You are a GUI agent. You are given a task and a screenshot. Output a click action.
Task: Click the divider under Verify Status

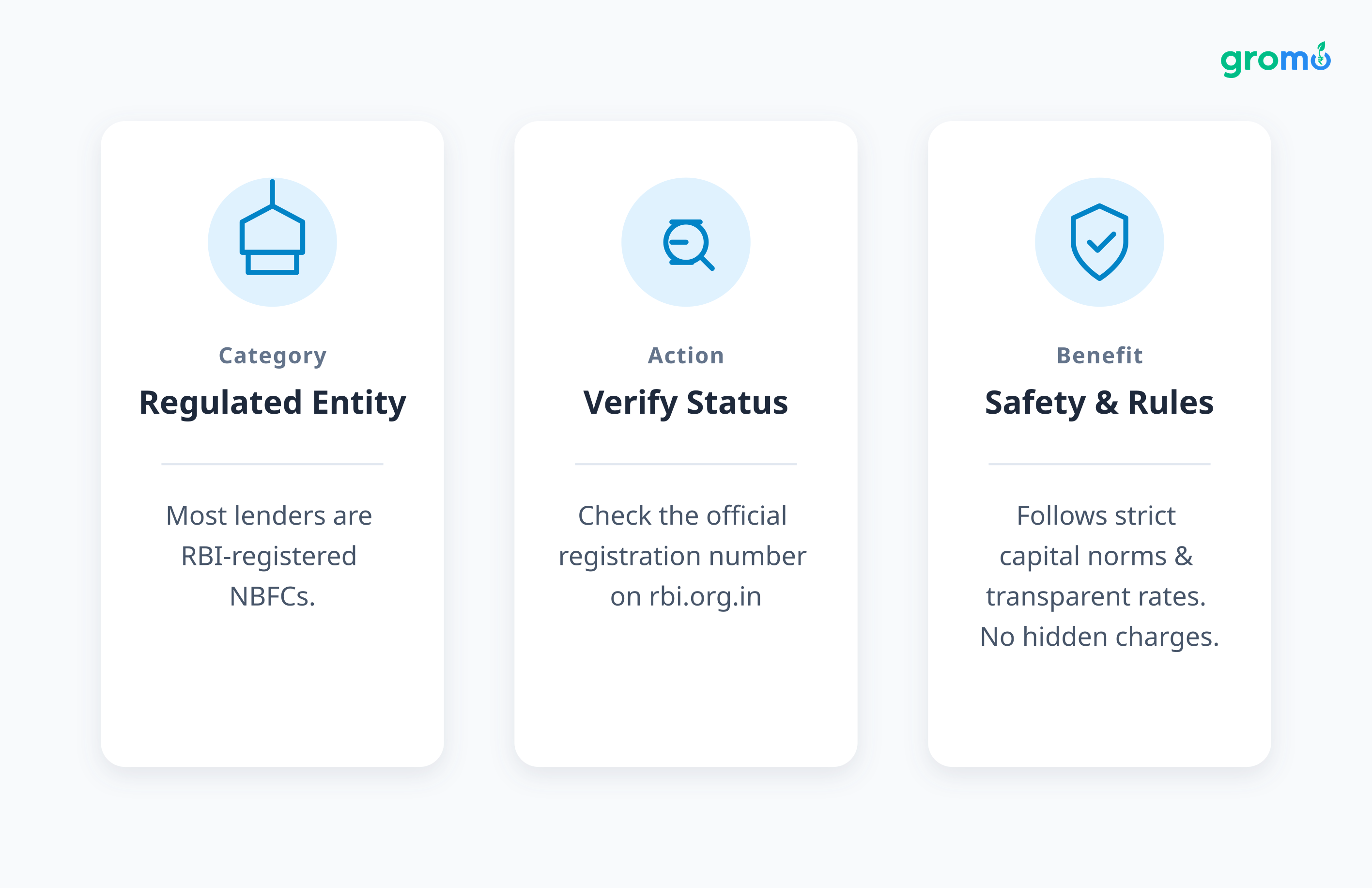685,464
